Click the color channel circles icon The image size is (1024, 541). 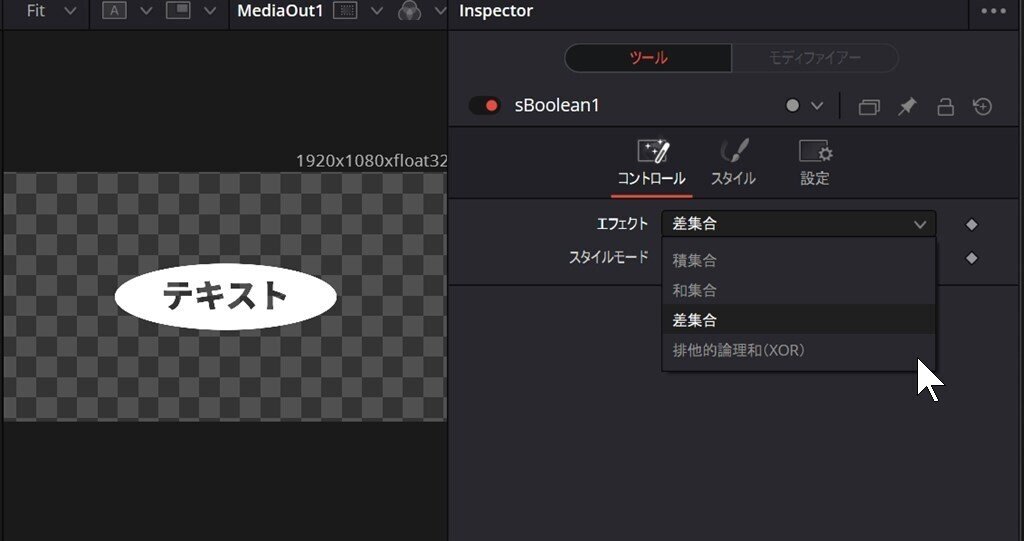click(409, 11)
